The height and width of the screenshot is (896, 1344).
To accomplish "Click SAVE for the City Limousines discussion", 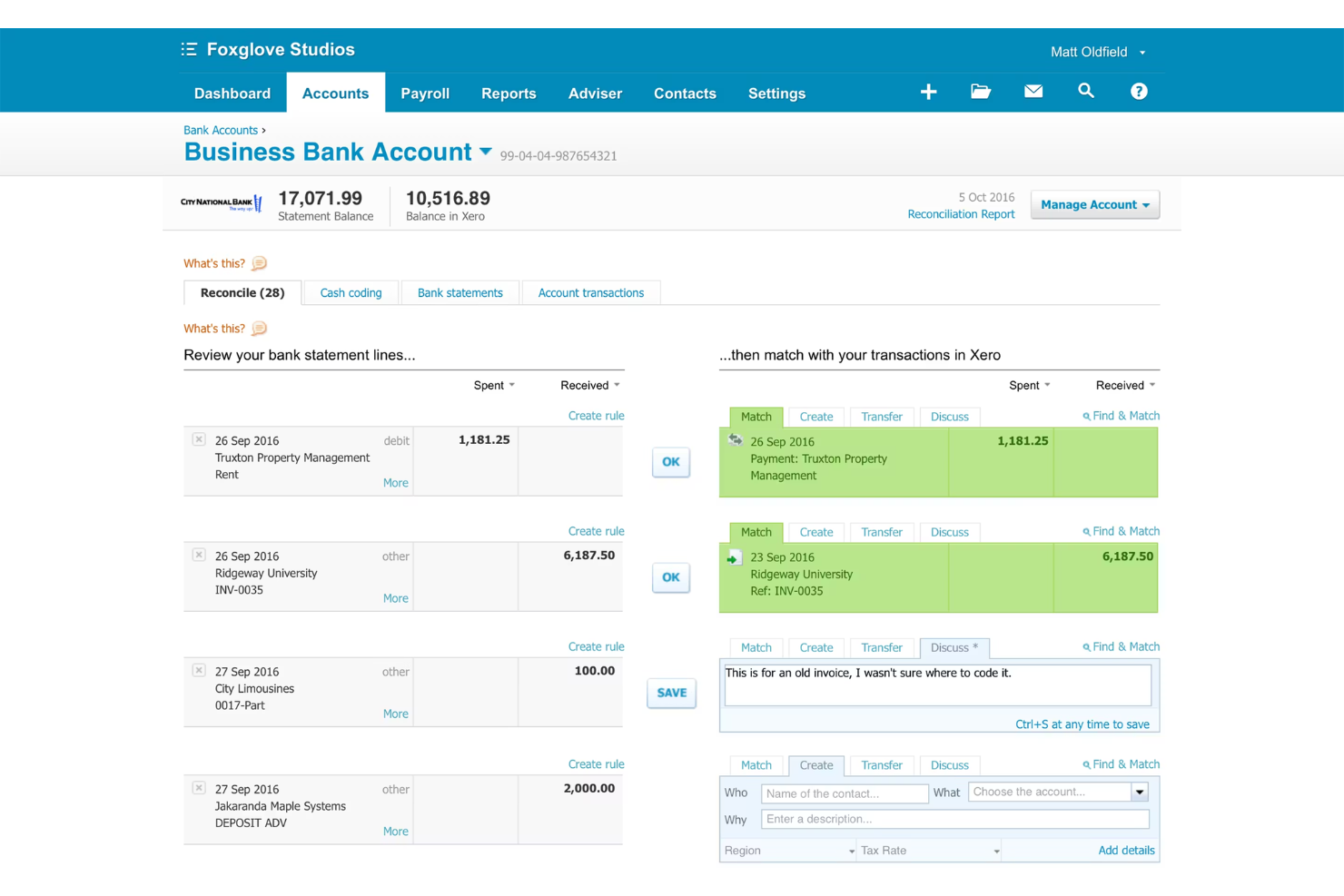I will [671, 693].
